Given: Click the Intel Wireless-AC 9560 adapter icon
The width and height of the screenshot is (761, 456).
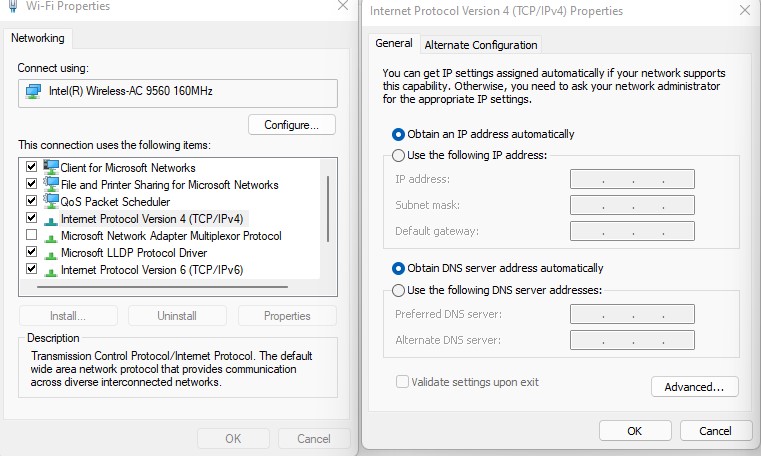Looking at the screenshot, I should click(x=33, y=92).
